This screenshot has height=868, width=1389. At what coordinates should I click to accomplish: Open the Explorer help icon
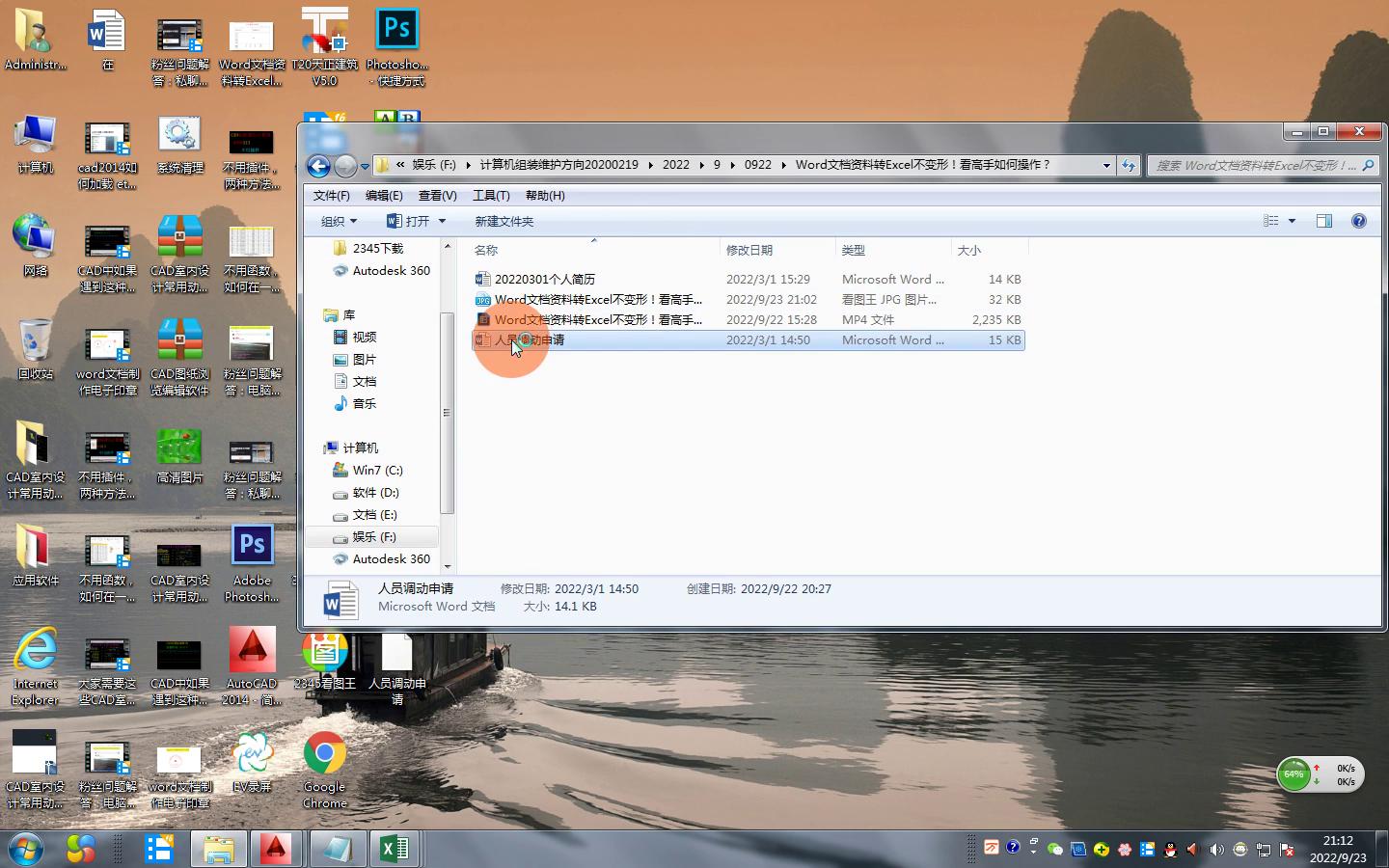click(x=1358, y=221)
